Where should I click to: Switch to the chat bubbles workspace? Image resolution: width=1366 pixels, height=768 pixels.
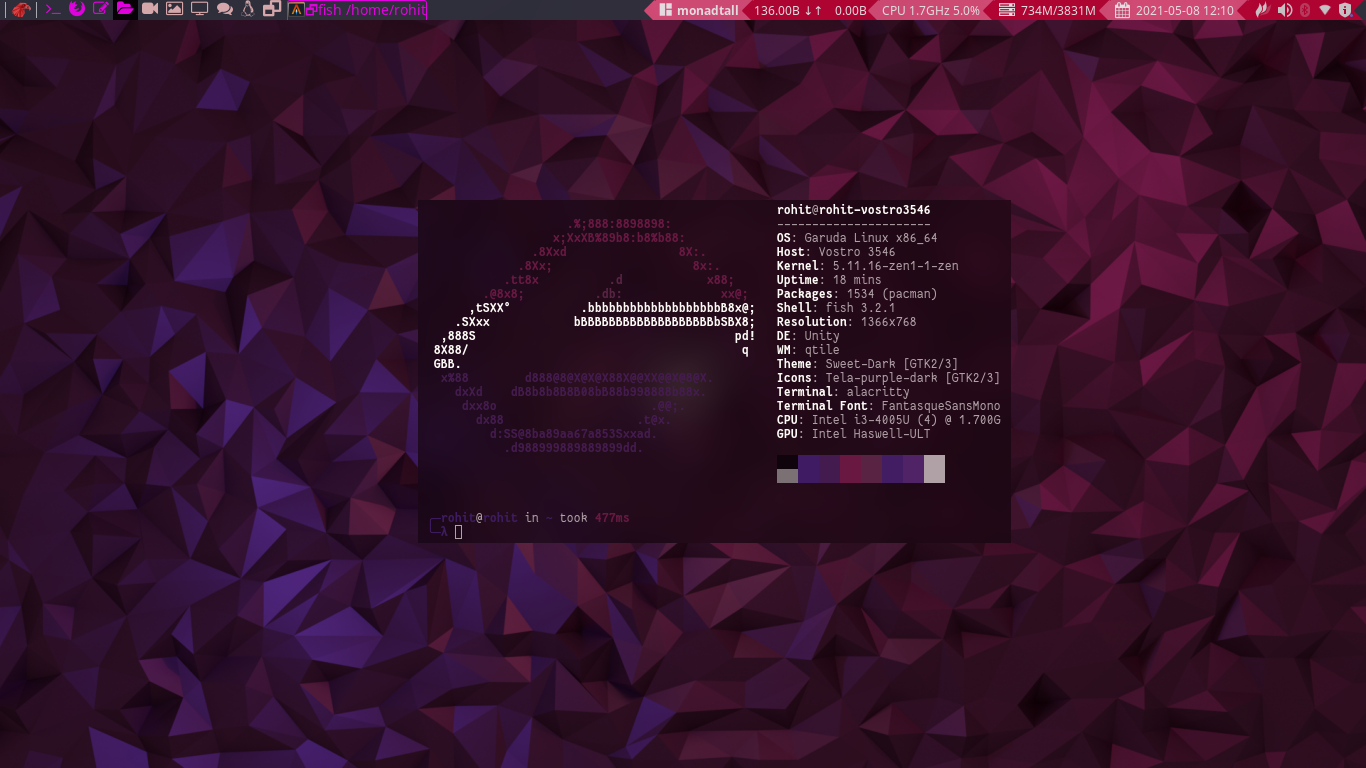(x=224, y=10)
